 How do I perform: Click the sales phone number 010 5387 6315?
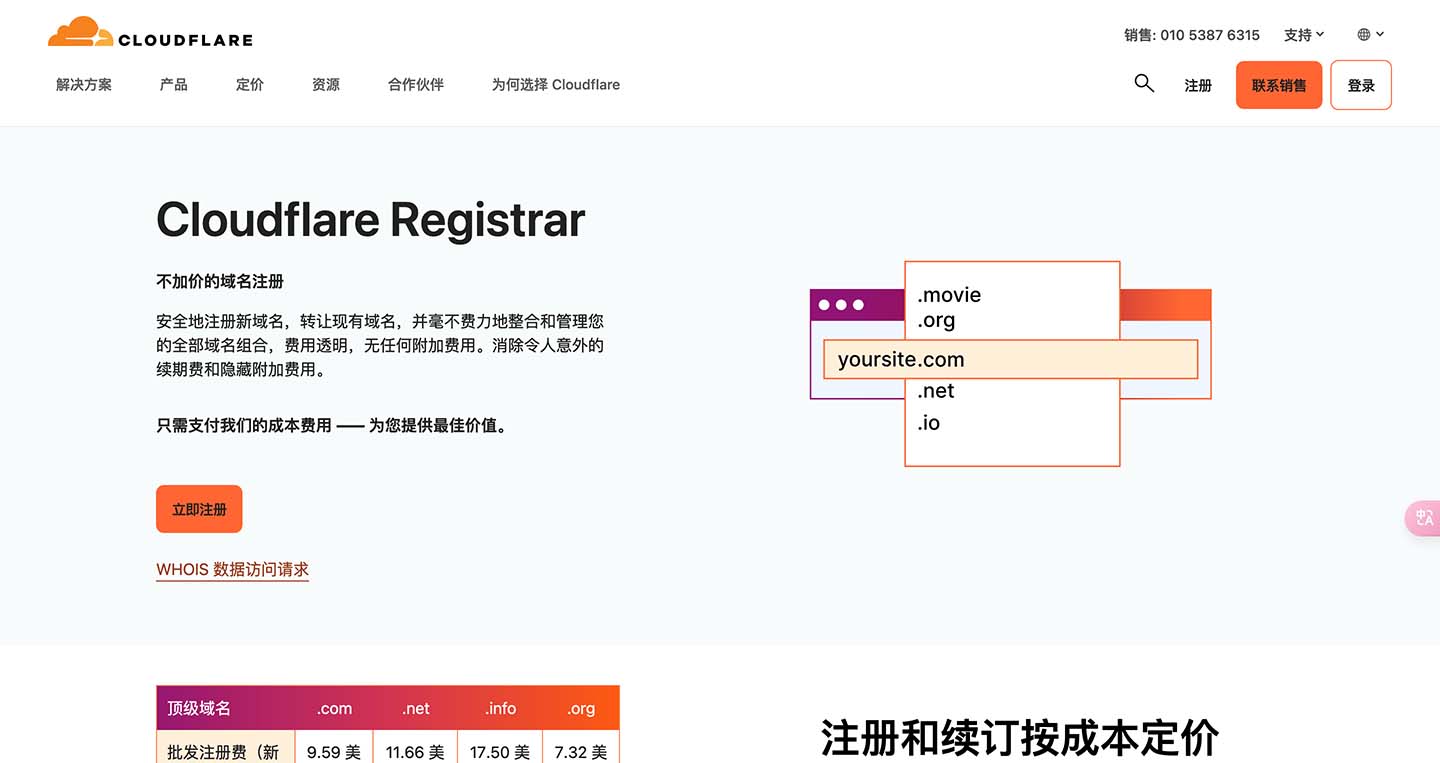point(1210,35)
